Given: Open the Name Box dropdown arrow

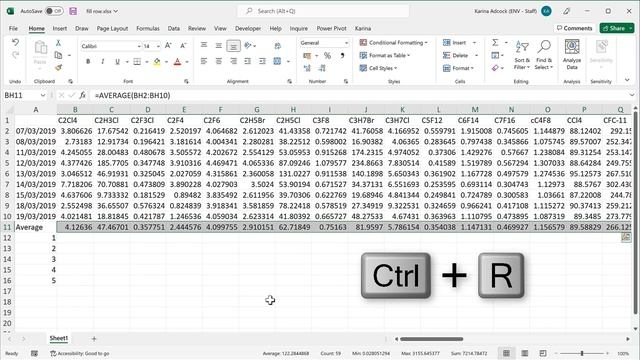Looking at the screenshot, I should (43, 95).
